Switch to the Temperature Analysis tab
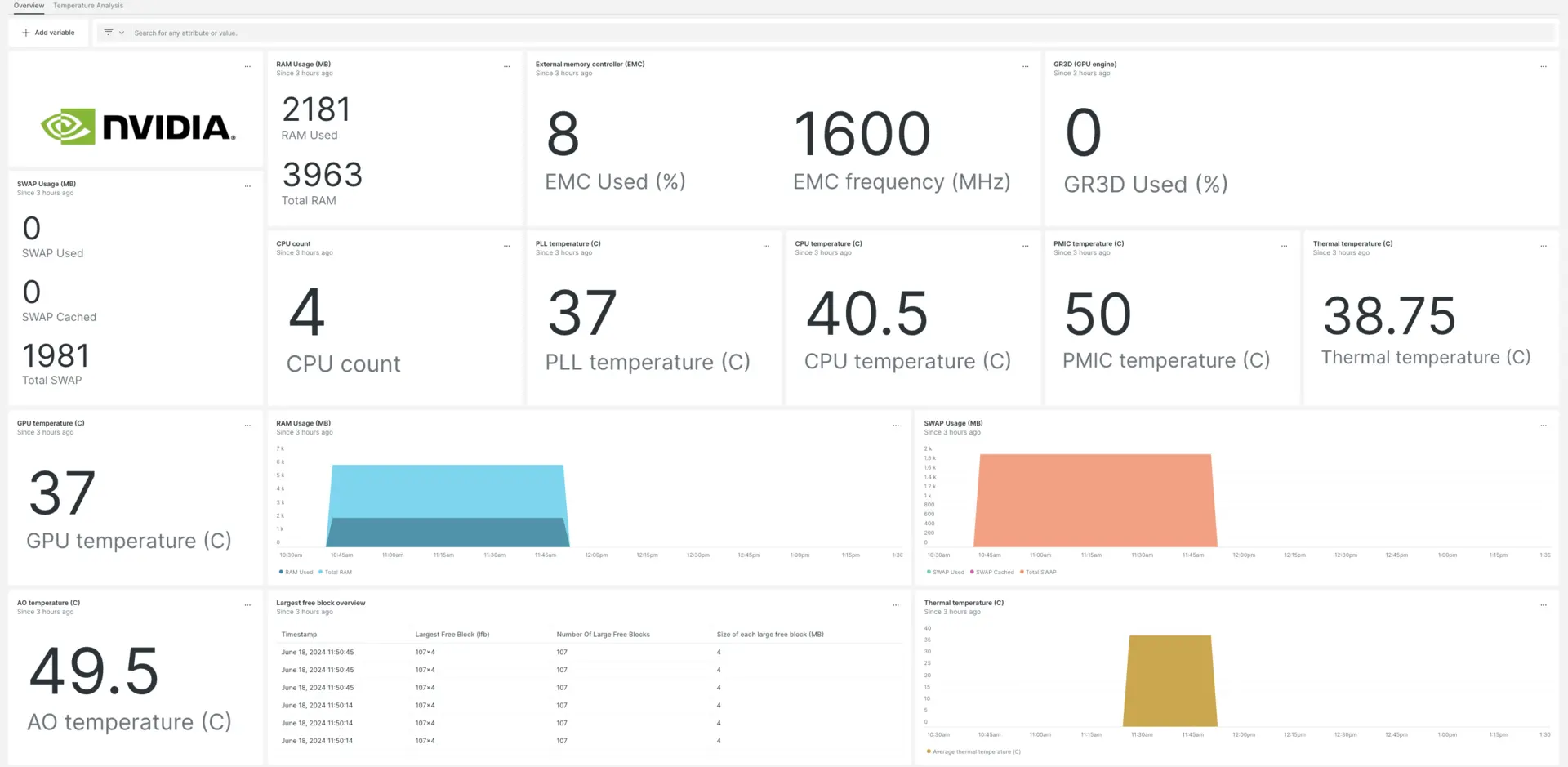 click(88, 6)
